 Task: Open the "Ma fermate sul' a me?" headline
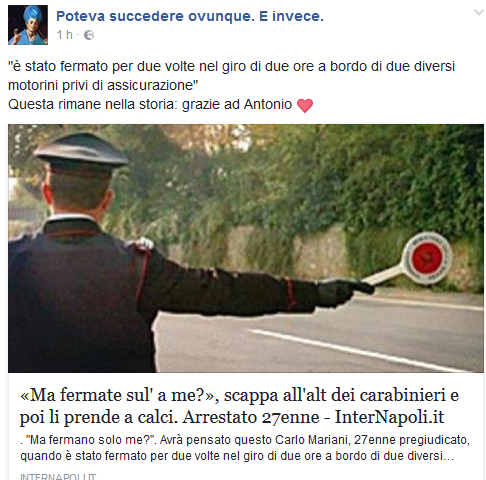[x=239, y=406]
